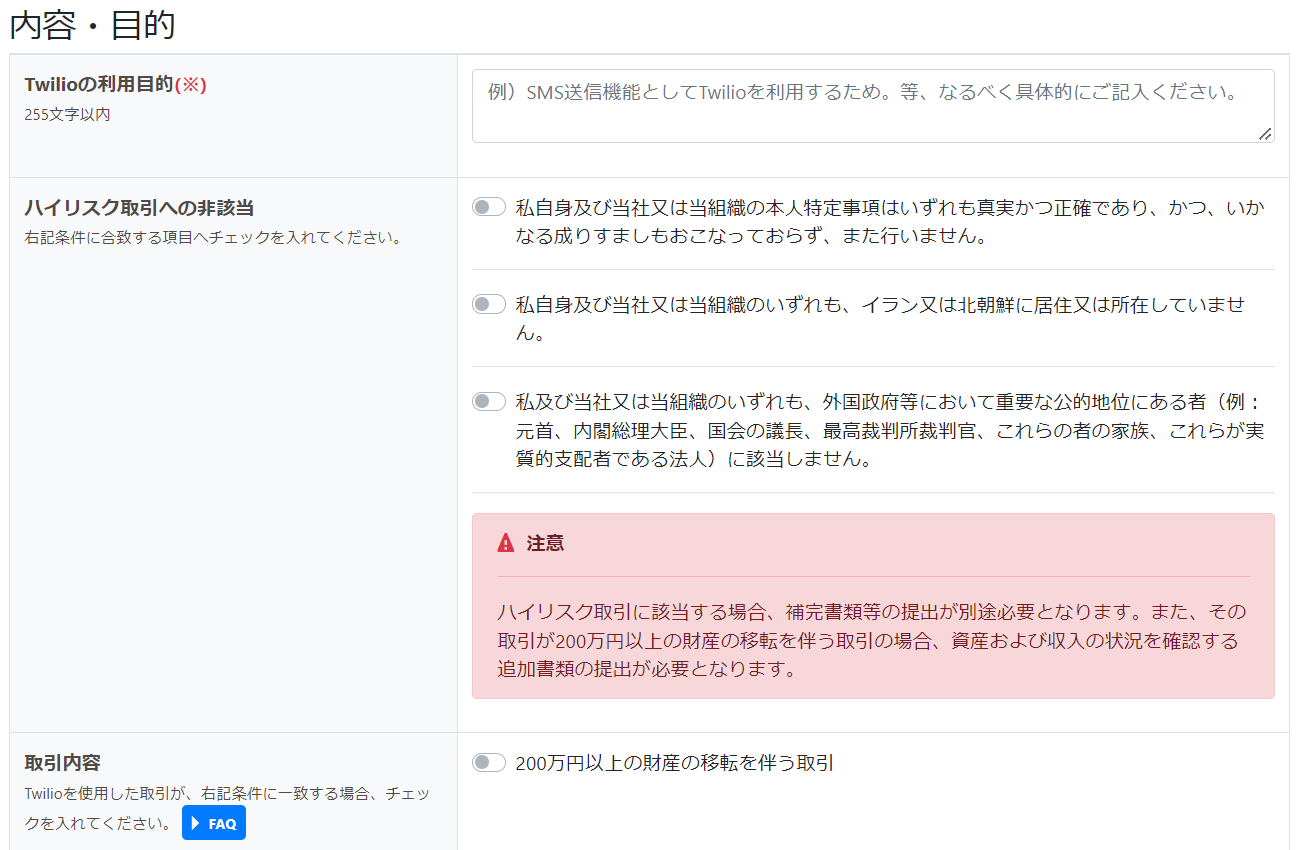
Task: Click the 注意 alert heading
Action: coord(545,543)
